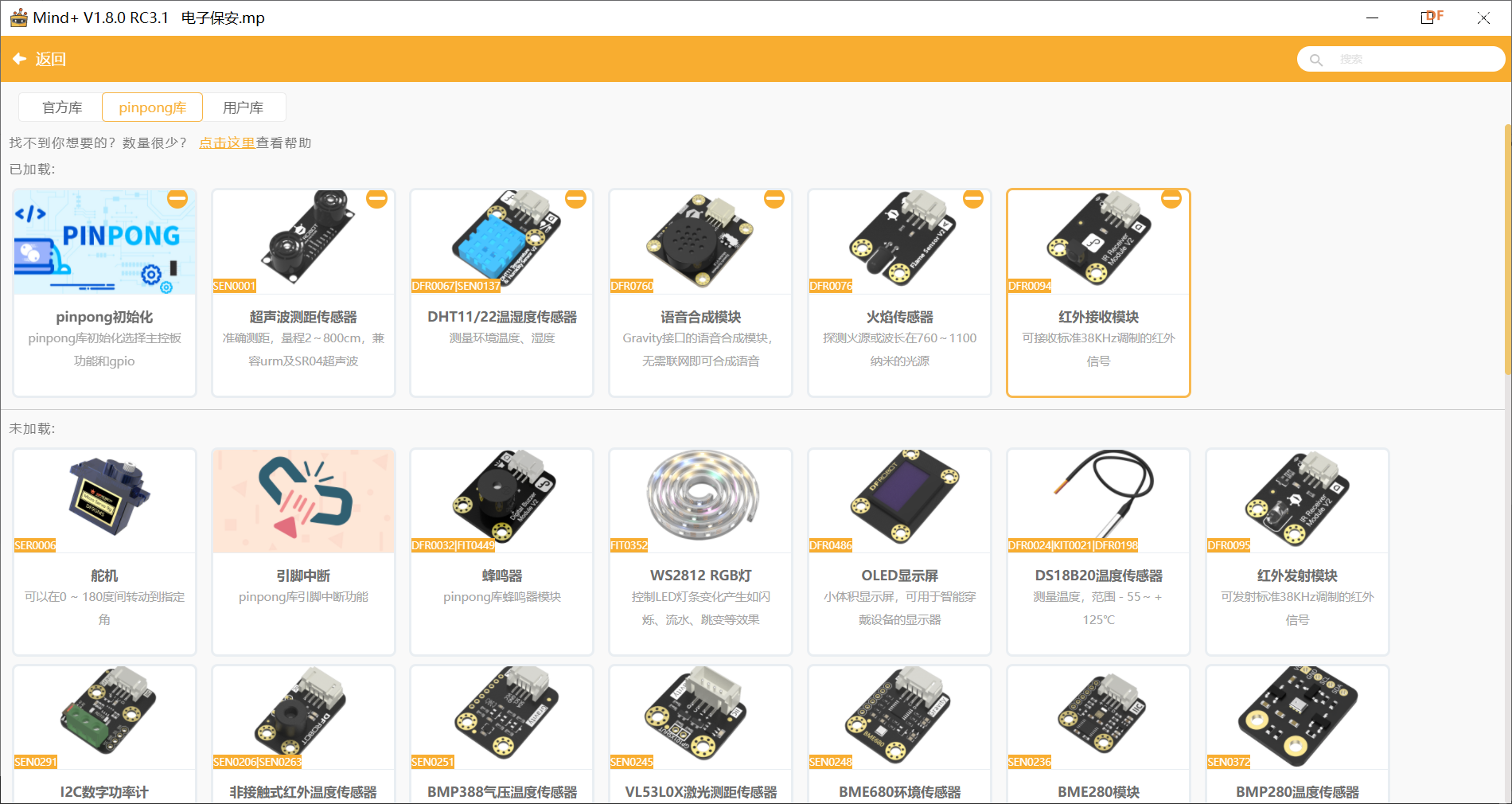Click the FIT0352 product code label

point(629,545)
